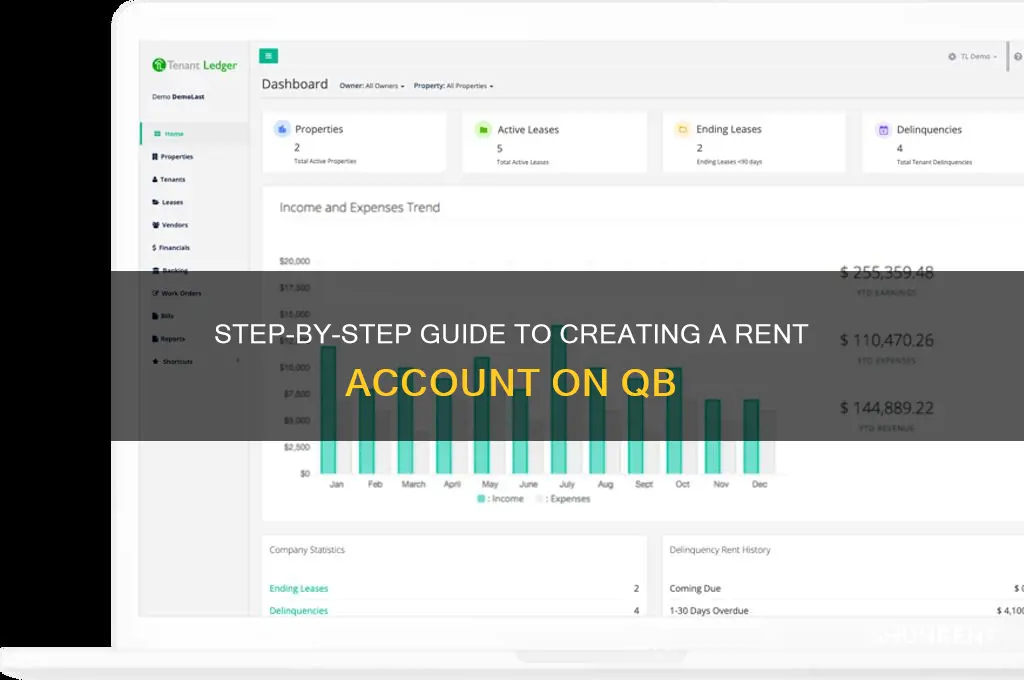The width and height of the screenshot is (1024, 680).
Task: Click the Shortcuts star icon in sidebar
Action: point(155,361)
